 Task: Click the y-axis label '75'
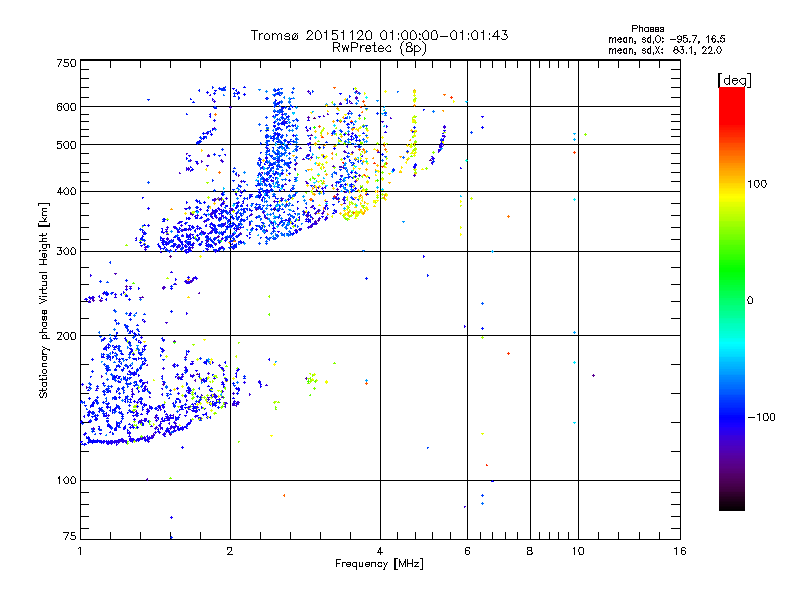pos(70,536)
